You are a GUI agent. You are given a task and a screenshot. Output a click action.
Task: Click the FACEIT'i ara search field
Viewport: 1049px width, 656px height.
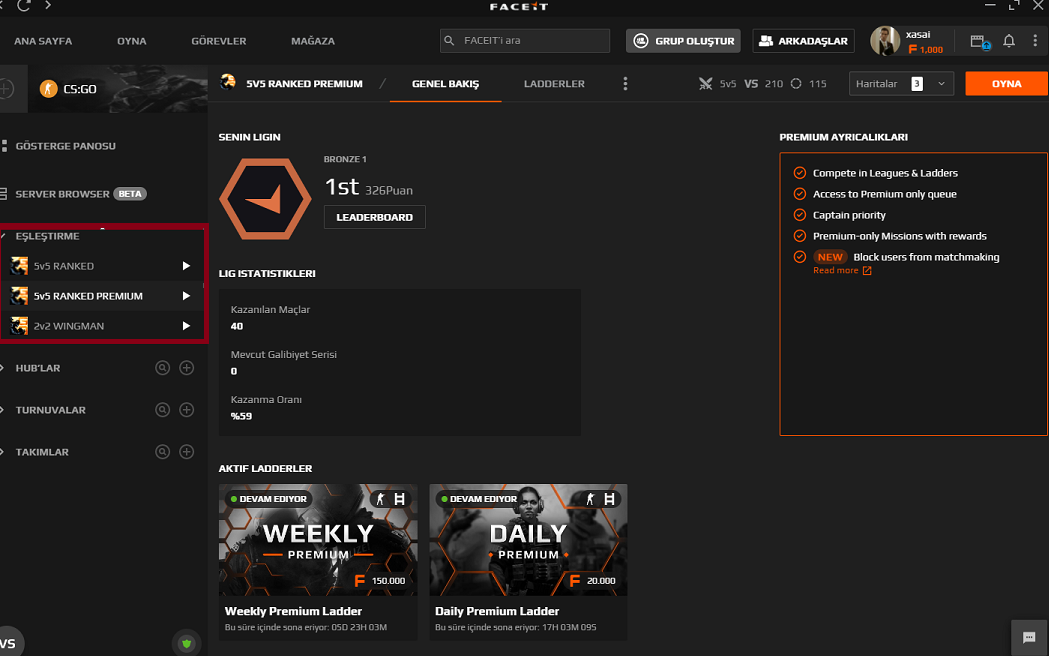(525, 41)
